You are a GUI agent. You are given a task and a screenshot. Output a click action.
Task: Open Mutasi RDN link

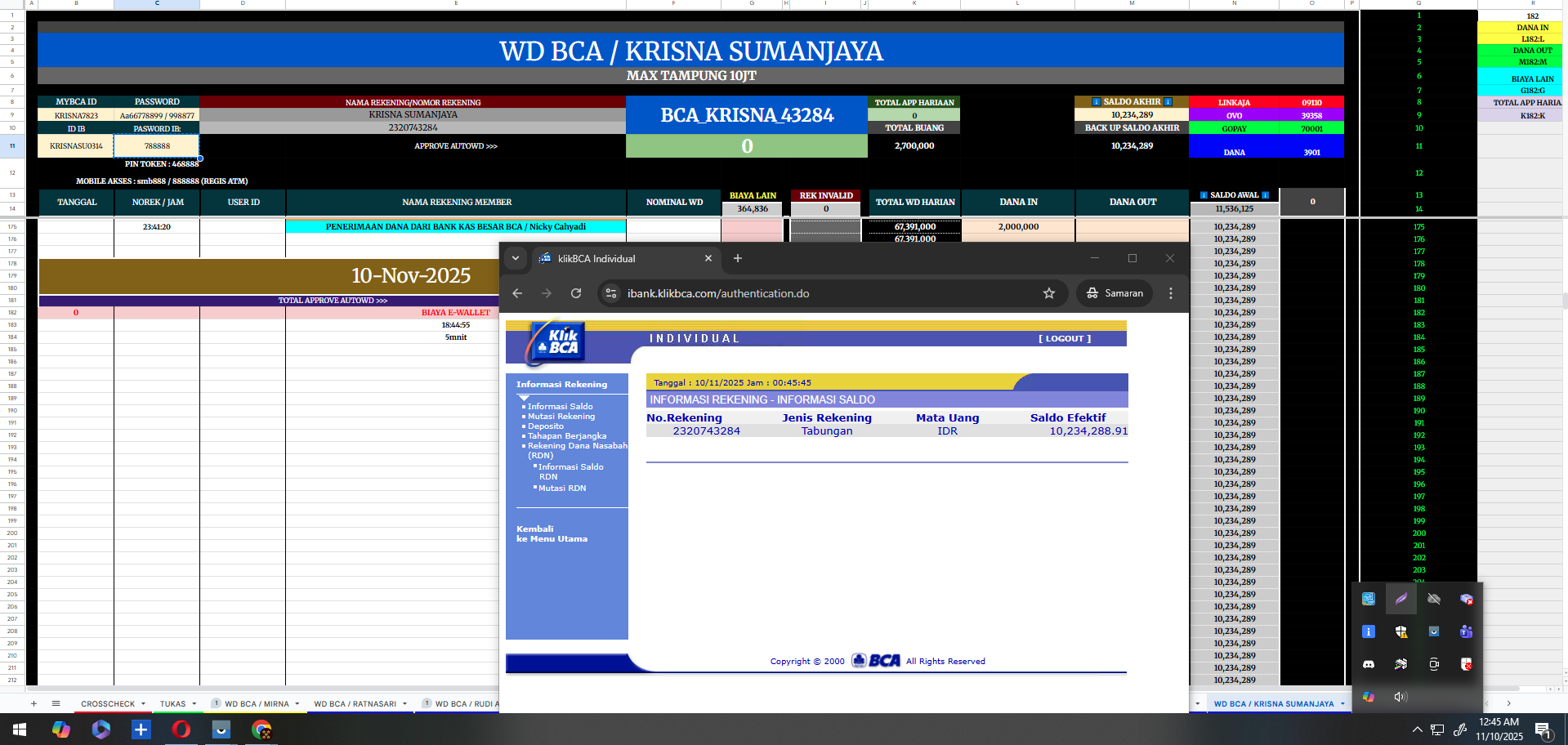click(562, 488)
